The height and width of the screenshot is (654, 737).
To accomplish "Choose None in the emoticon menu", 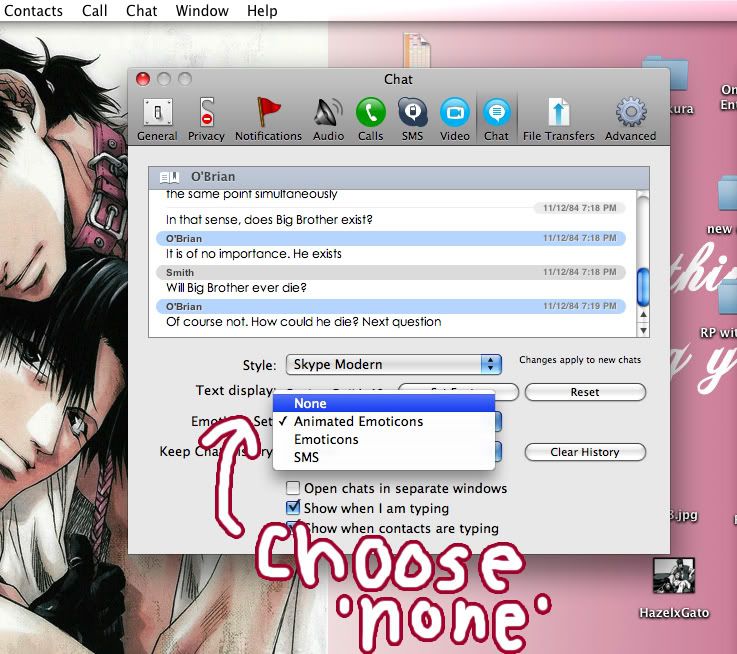I will (x=384, y=403).
